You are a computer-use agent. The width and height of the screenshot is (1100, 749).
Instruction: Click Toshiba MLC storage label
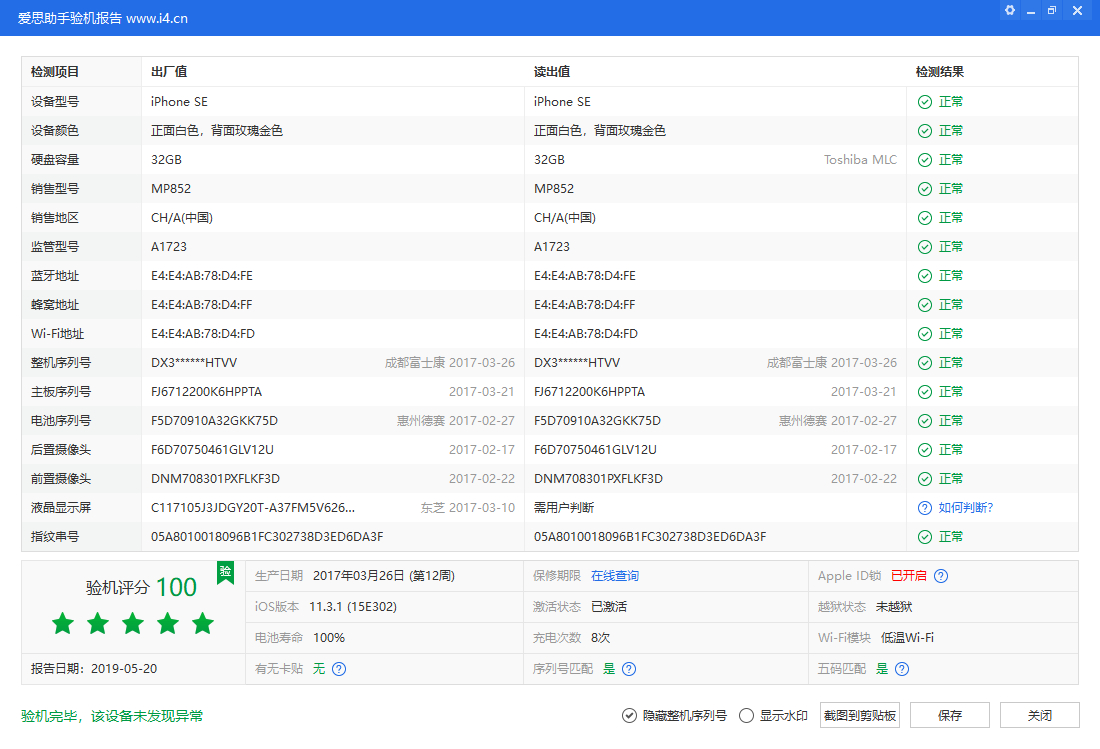(x=861, y=160)
